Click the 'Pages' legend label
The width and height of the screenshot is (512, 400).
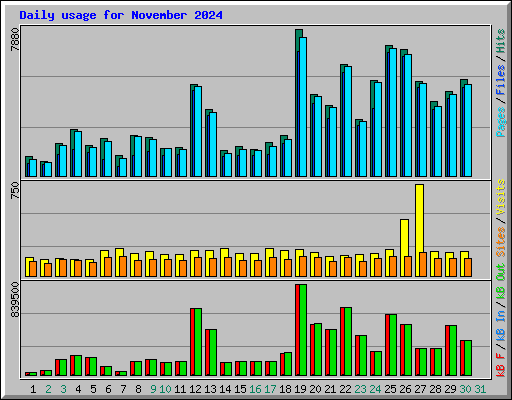(x=501, y=122)
